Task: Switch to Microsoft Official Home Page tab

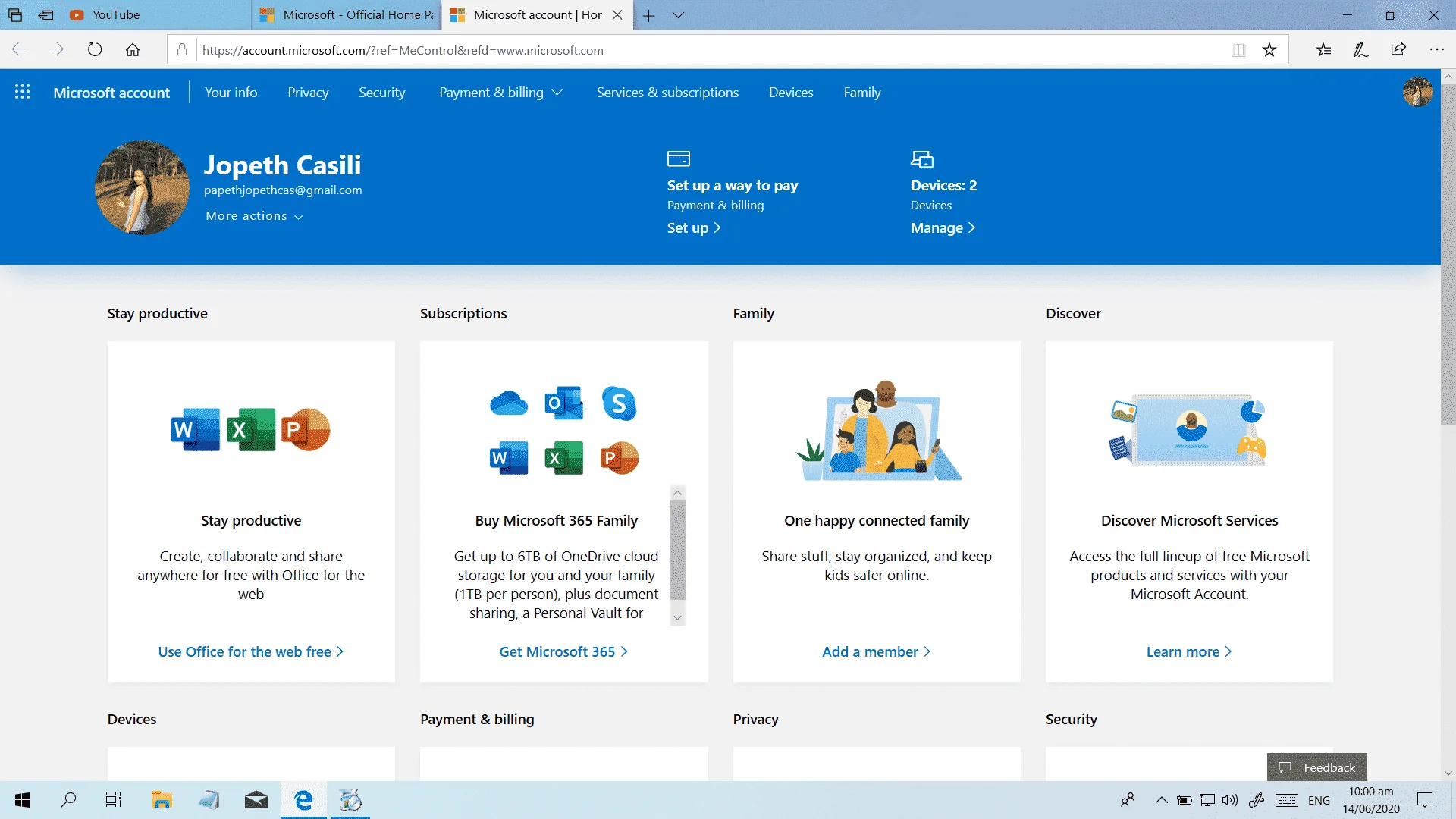Action: click(347, 15)
